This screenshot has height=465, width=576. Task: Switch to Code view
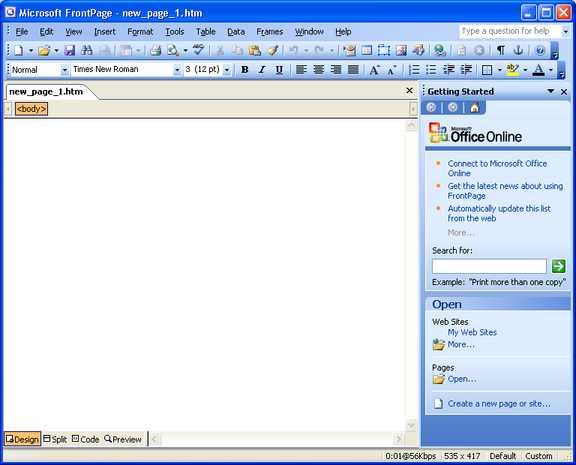[86, 439]
